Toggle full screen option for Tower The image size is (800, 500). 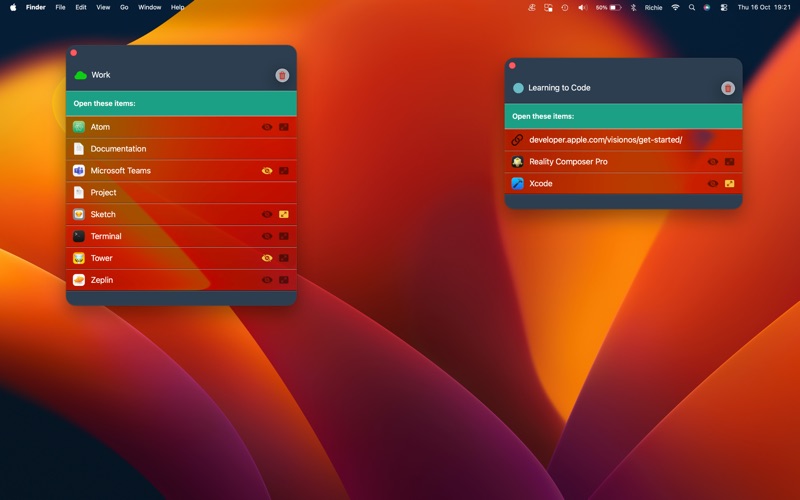(284, 258)
